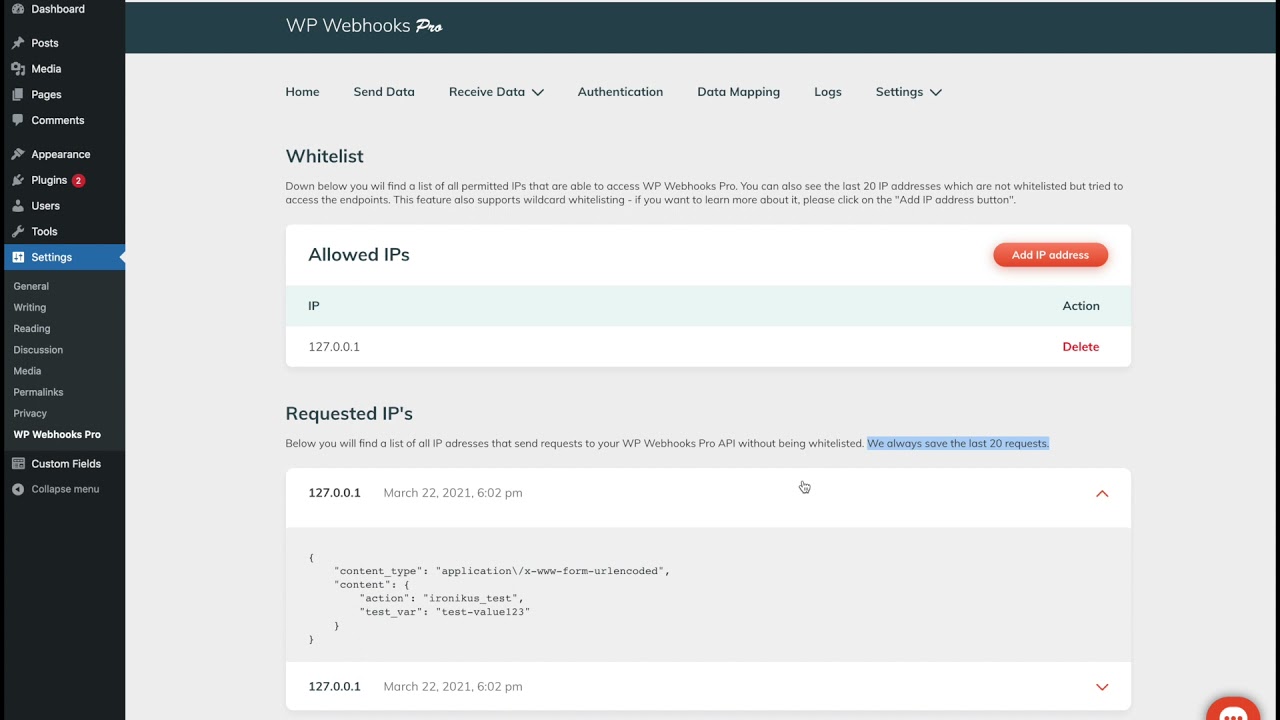Click the Users person icon
This screenshot has width=1280, height=720.
point(18,206)
